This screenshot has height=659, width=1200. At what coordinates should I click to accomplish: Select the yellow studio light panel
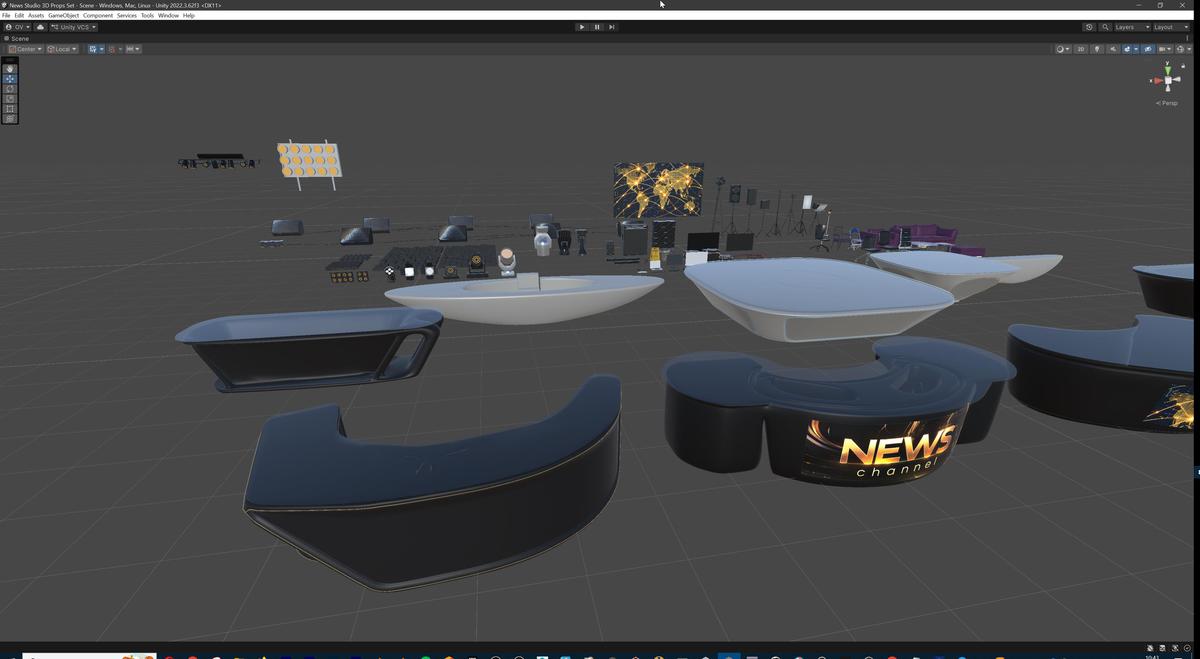(309, 161)
